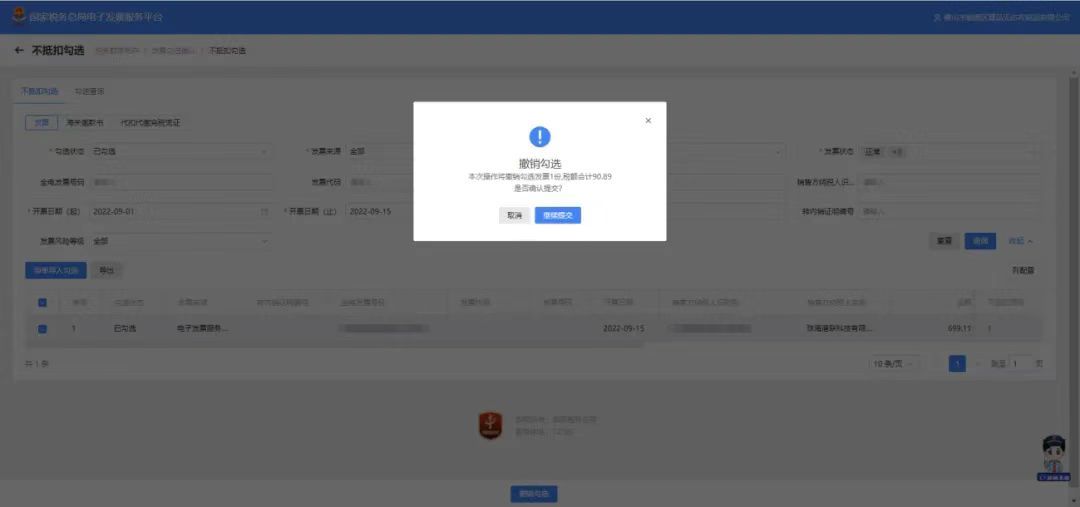Click 取消 to cancel 撤销勾选
The width and height of the screenshot is (1080, 507).
coord(514,215)
